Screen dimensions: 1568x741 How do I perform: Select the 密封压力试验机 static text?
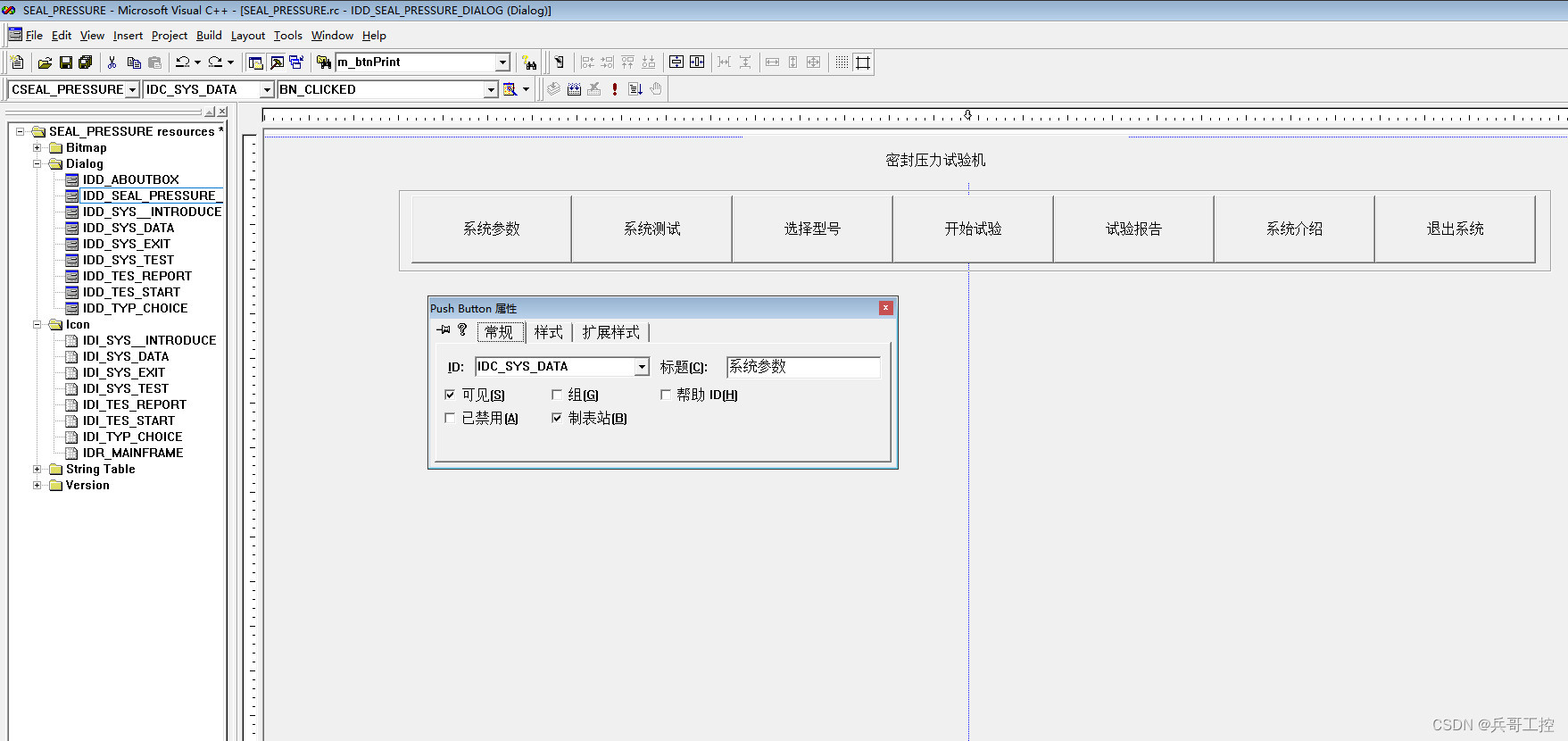click(935, 161)
